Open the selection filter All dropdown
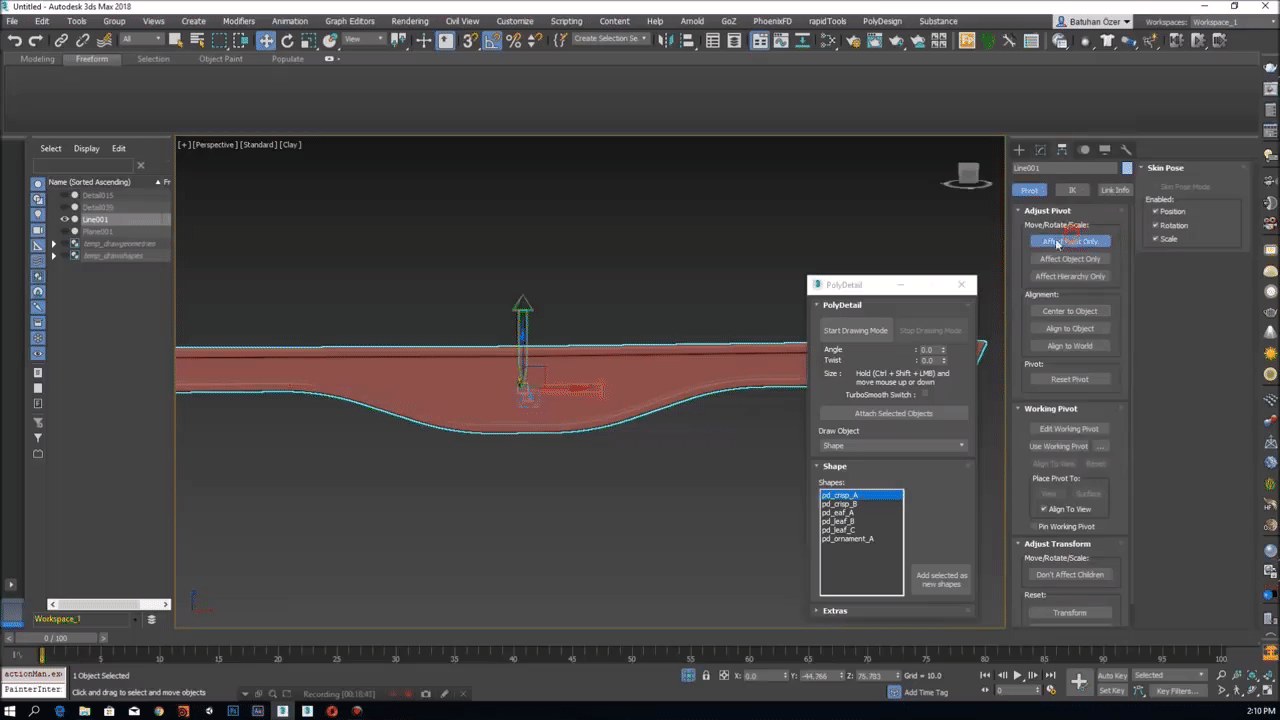 [138, 41]
